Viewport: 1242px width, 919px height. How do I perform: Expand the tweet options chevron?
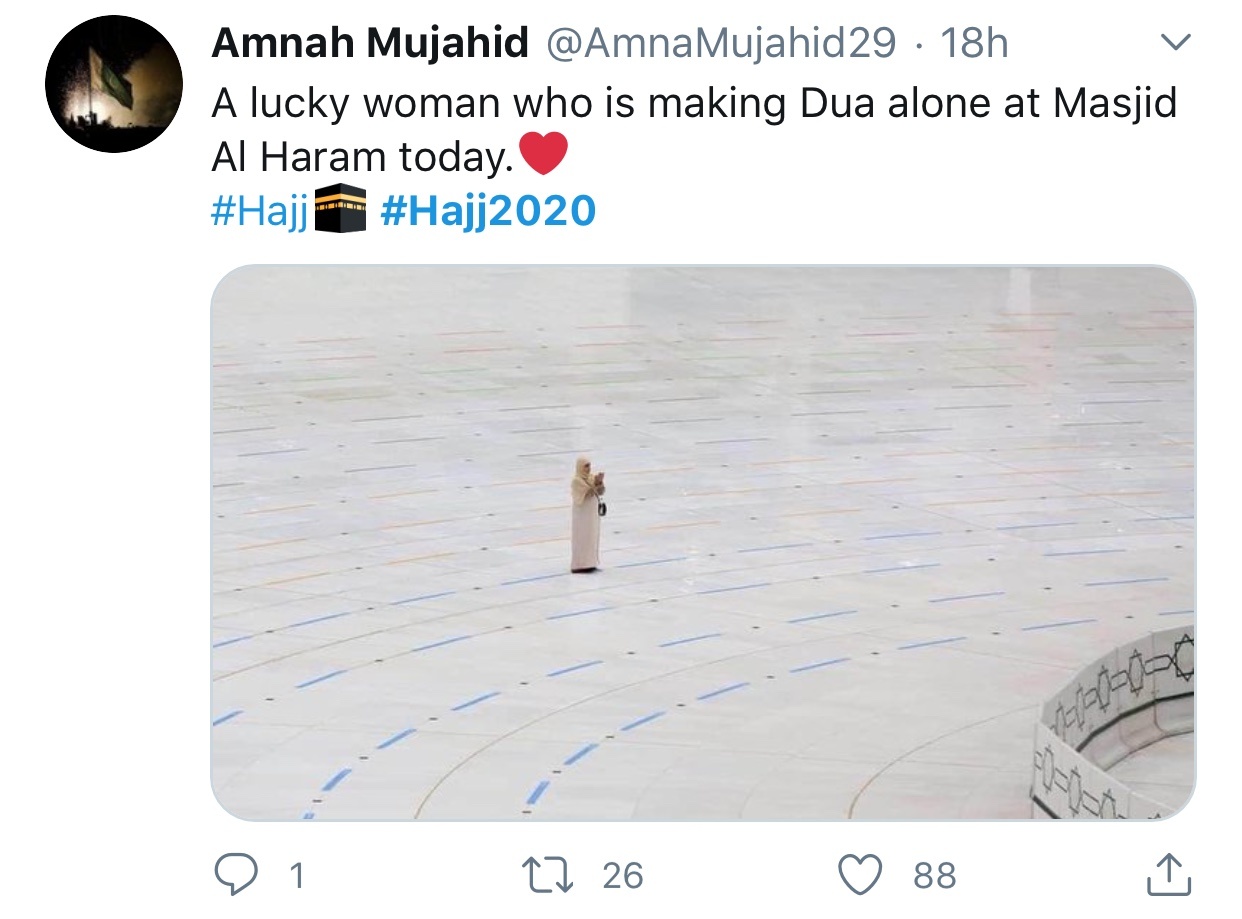coord(1175,43)
